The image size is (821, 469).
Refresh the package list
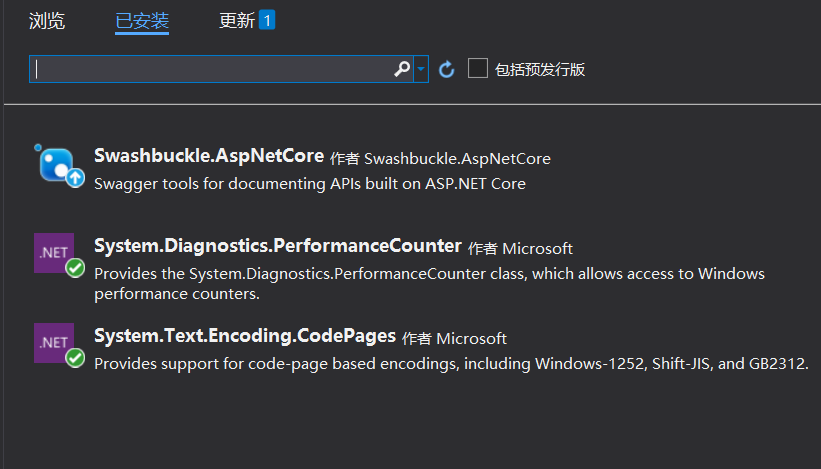pos(446,69)
